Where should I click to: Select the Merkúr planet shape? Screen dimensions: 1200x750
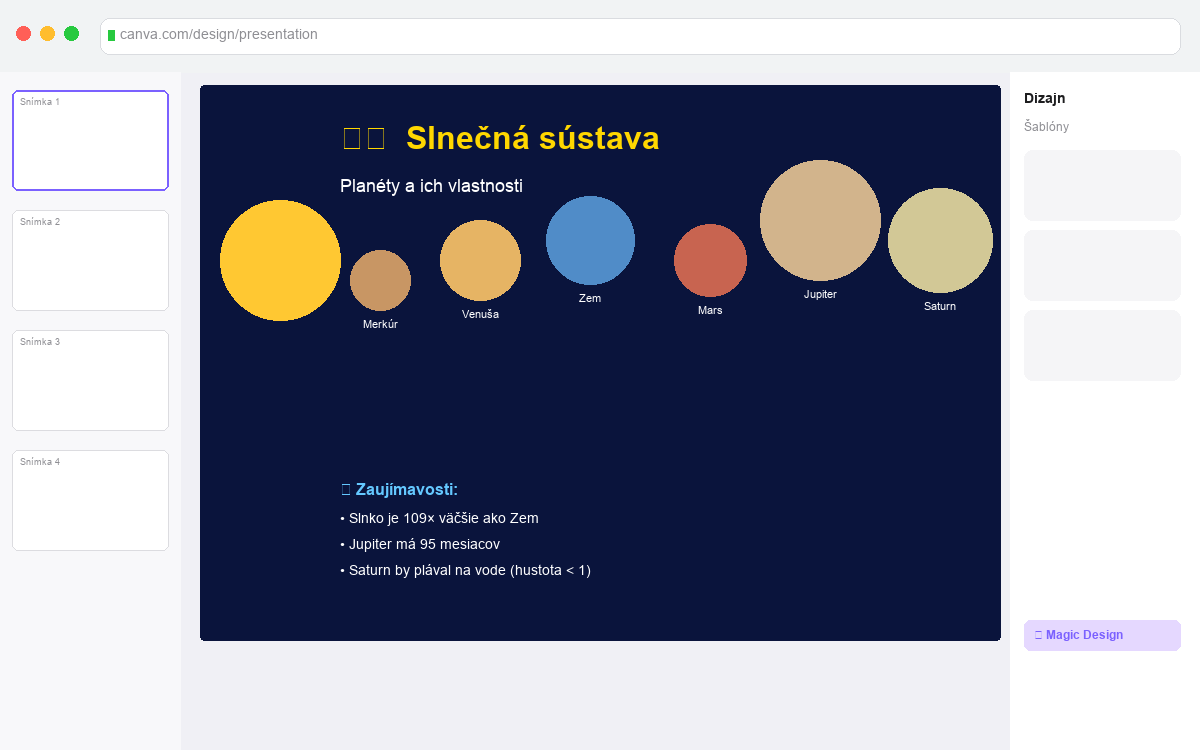[380, 278]
